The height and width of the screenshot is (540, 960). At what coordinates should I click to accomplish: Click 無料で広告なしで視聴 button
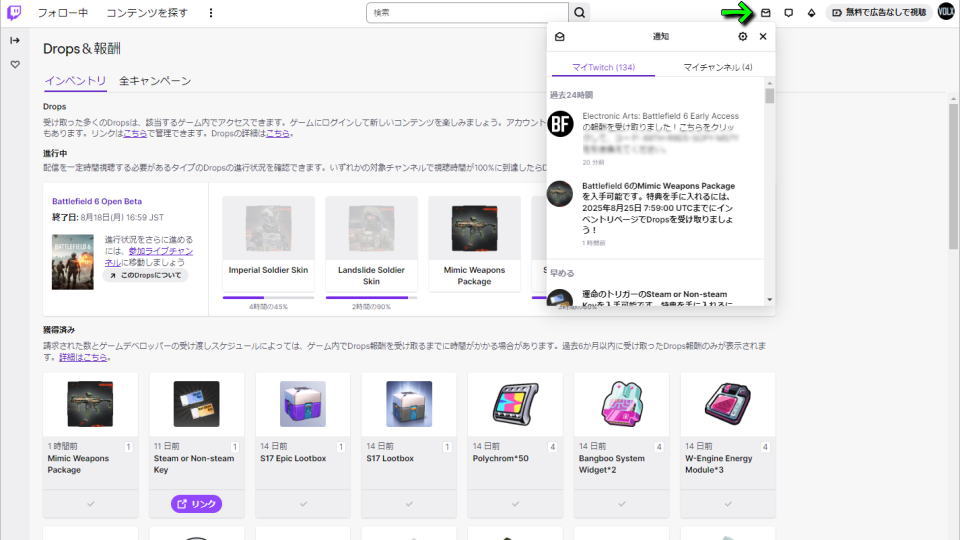coord(879,12)
